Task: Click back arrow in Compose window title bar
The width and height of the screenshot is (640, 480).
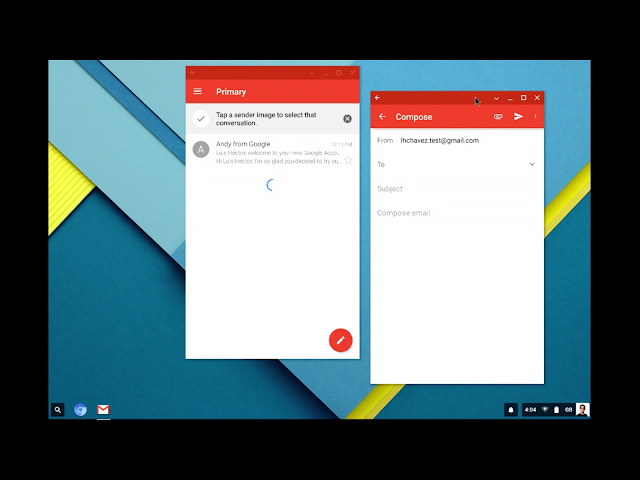Action: 378,98
